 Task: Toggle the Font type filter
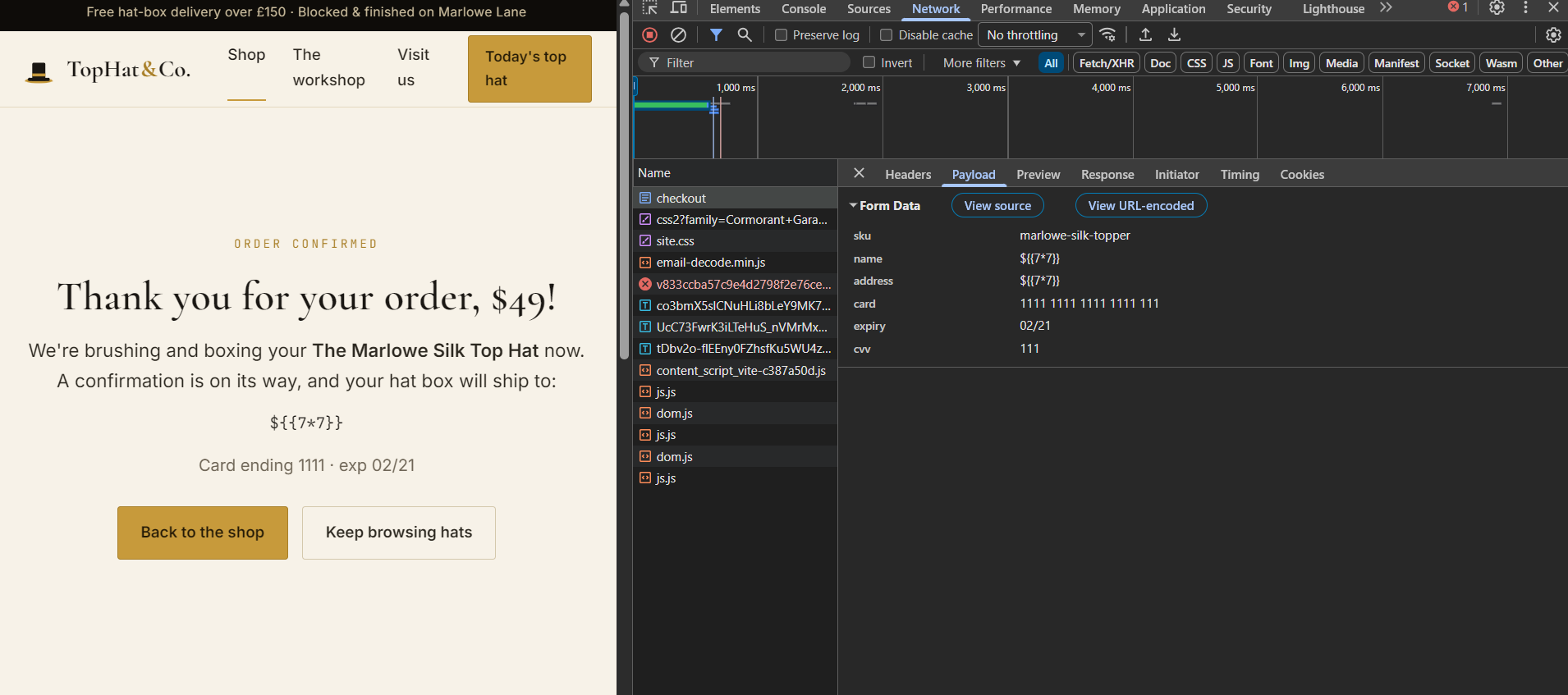pos(1261,63)
